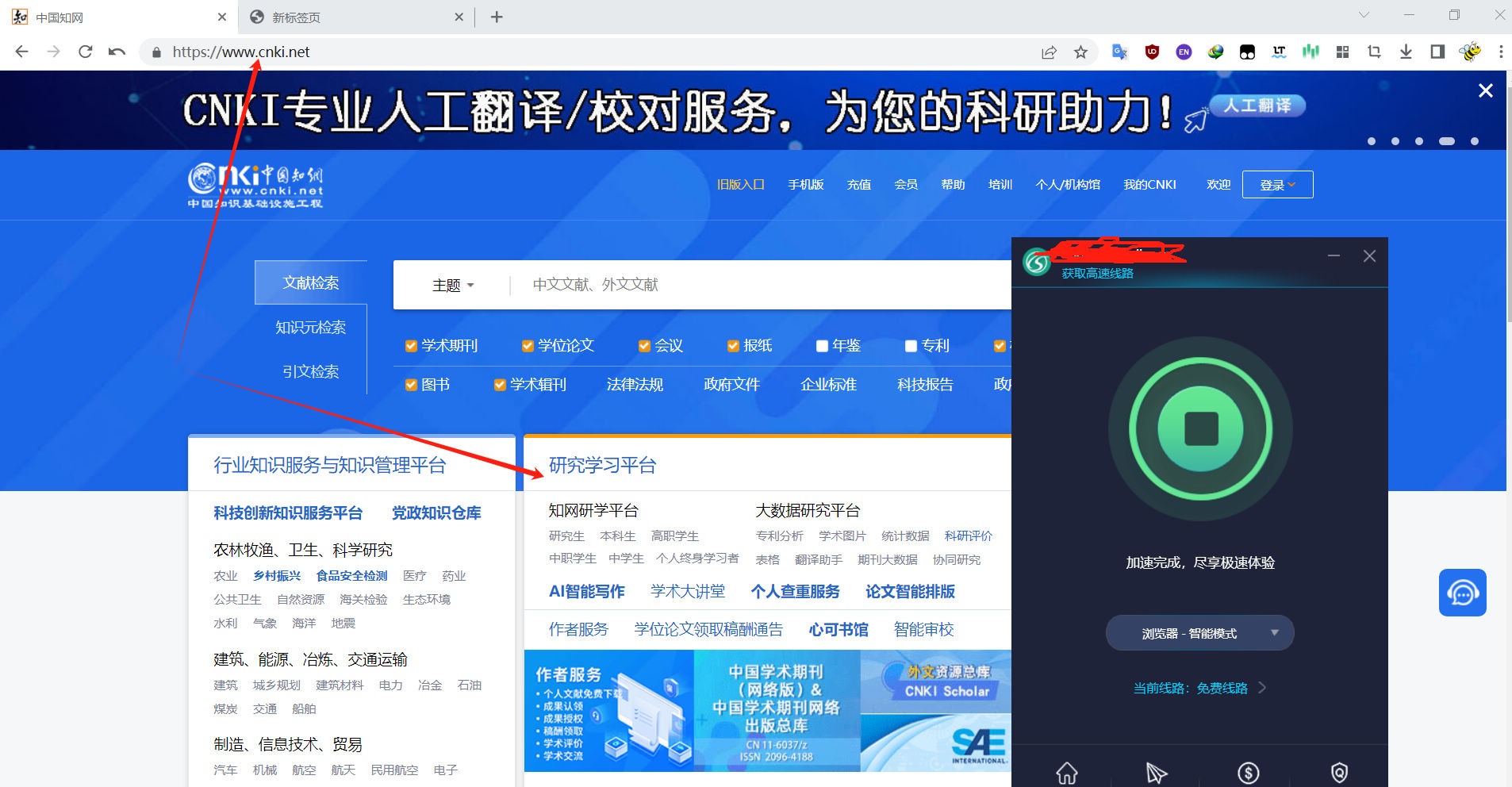
Task: Open the crop-like screenshot extension icon
Action: pyautogui.click(x=1374, y=52)
